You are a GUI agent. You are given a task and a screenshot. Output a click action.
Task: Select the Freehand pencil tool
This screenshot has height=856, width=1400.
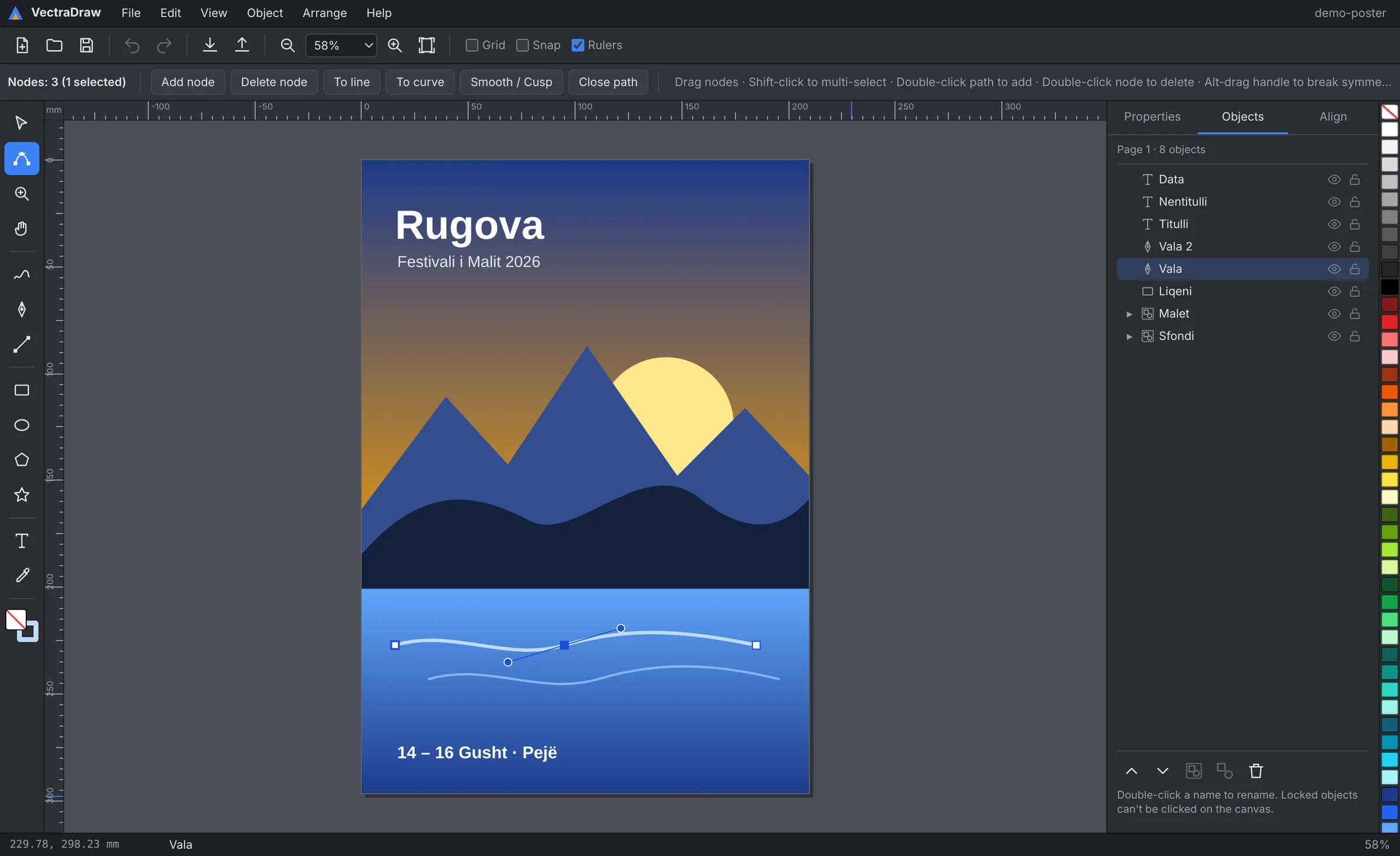(x=22, y=274)
